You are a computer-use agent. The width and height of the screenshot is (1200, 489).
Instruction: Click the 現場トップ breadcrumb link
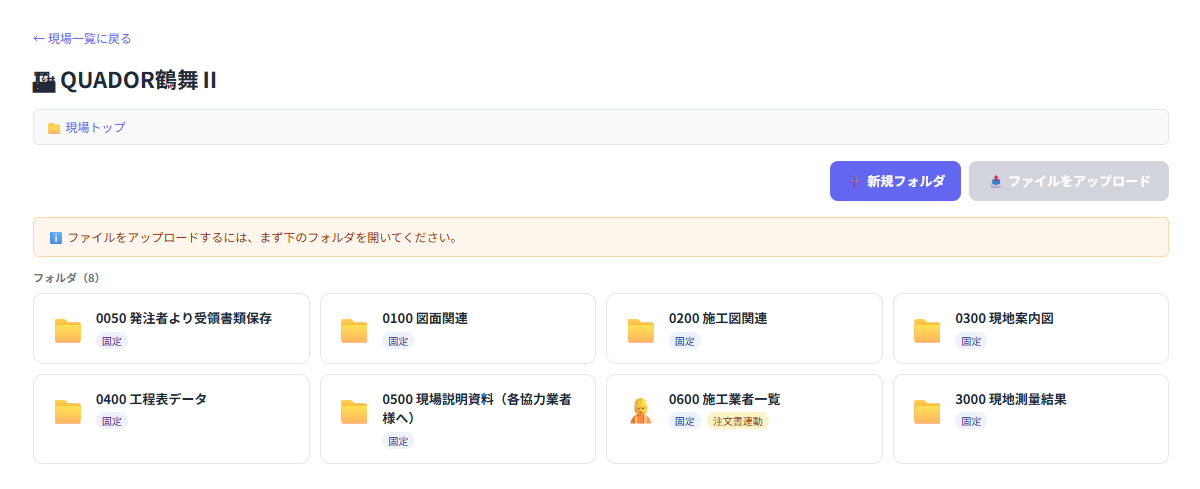tap(96, 128)
